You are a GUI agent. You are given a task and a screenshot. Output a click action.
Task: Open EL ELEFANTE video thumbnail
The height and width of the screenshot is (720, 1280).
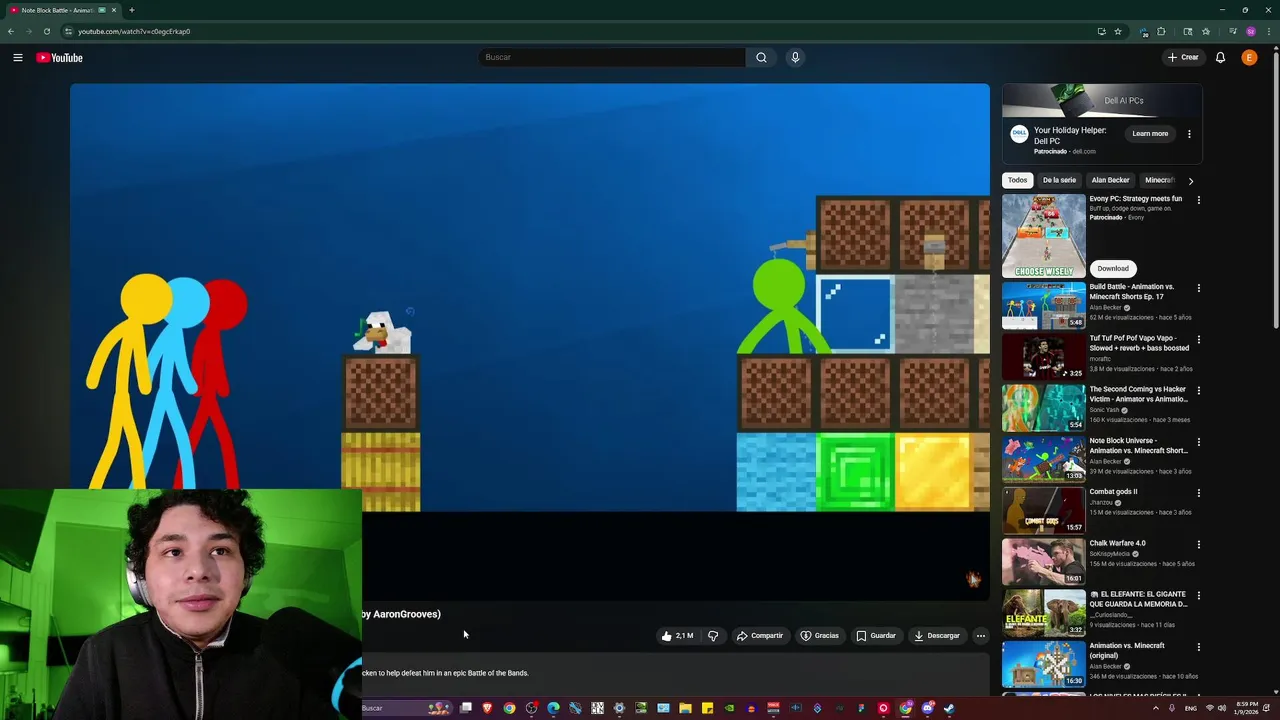1043,612
